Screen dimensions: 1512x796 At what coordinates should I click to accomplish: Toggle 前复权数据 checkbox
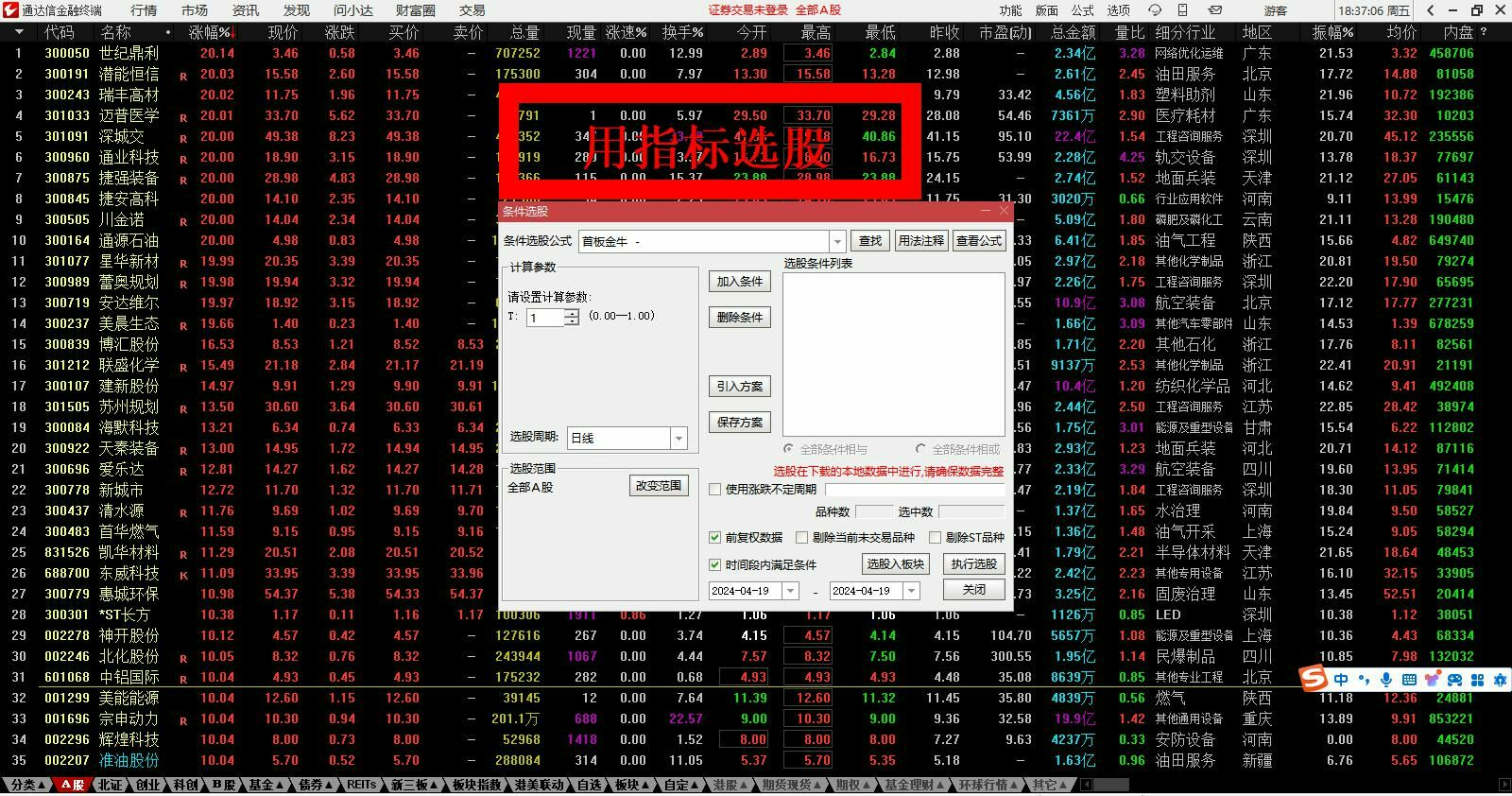714,537
